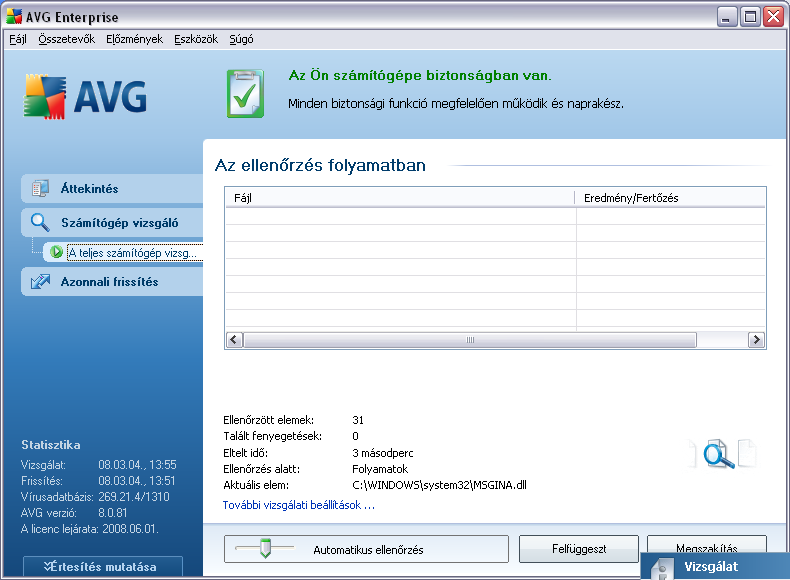The width and height of the screenshot is (790, 580).
Task: Click the horizontal scrollbar thumb
Action: point(470,340)
